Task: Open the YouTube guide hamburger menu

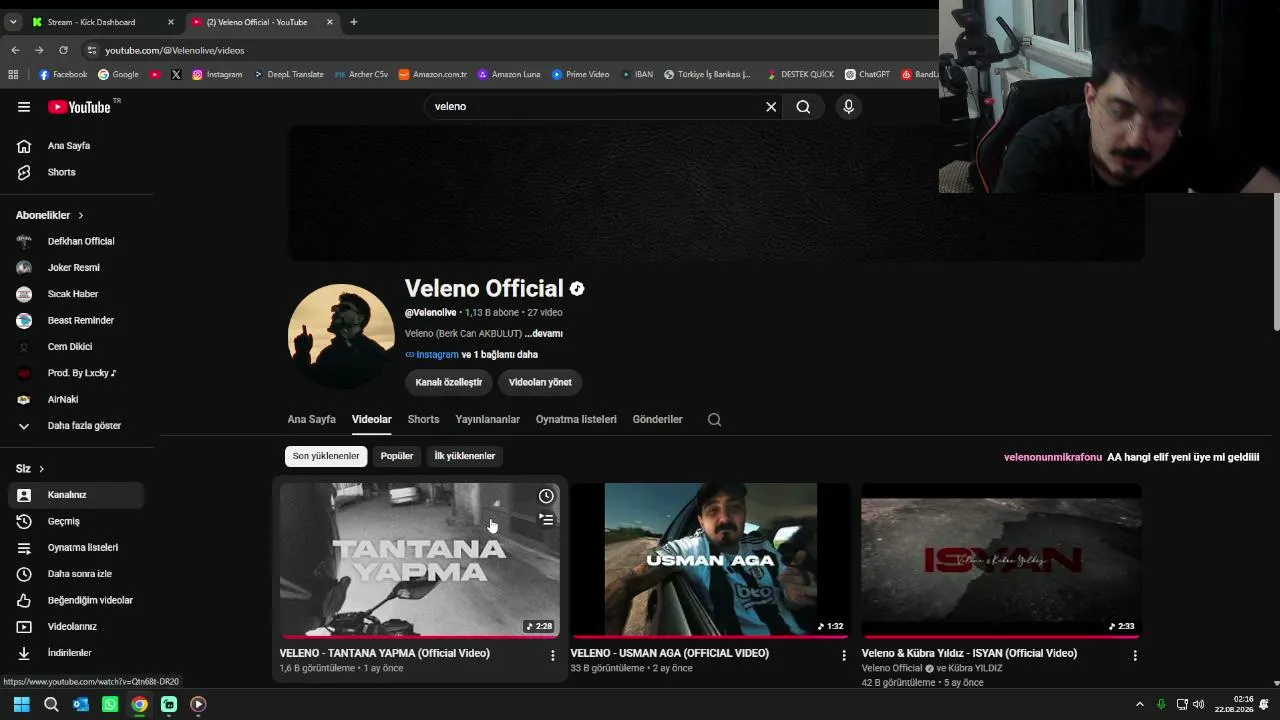Action: tap(24, 107)
